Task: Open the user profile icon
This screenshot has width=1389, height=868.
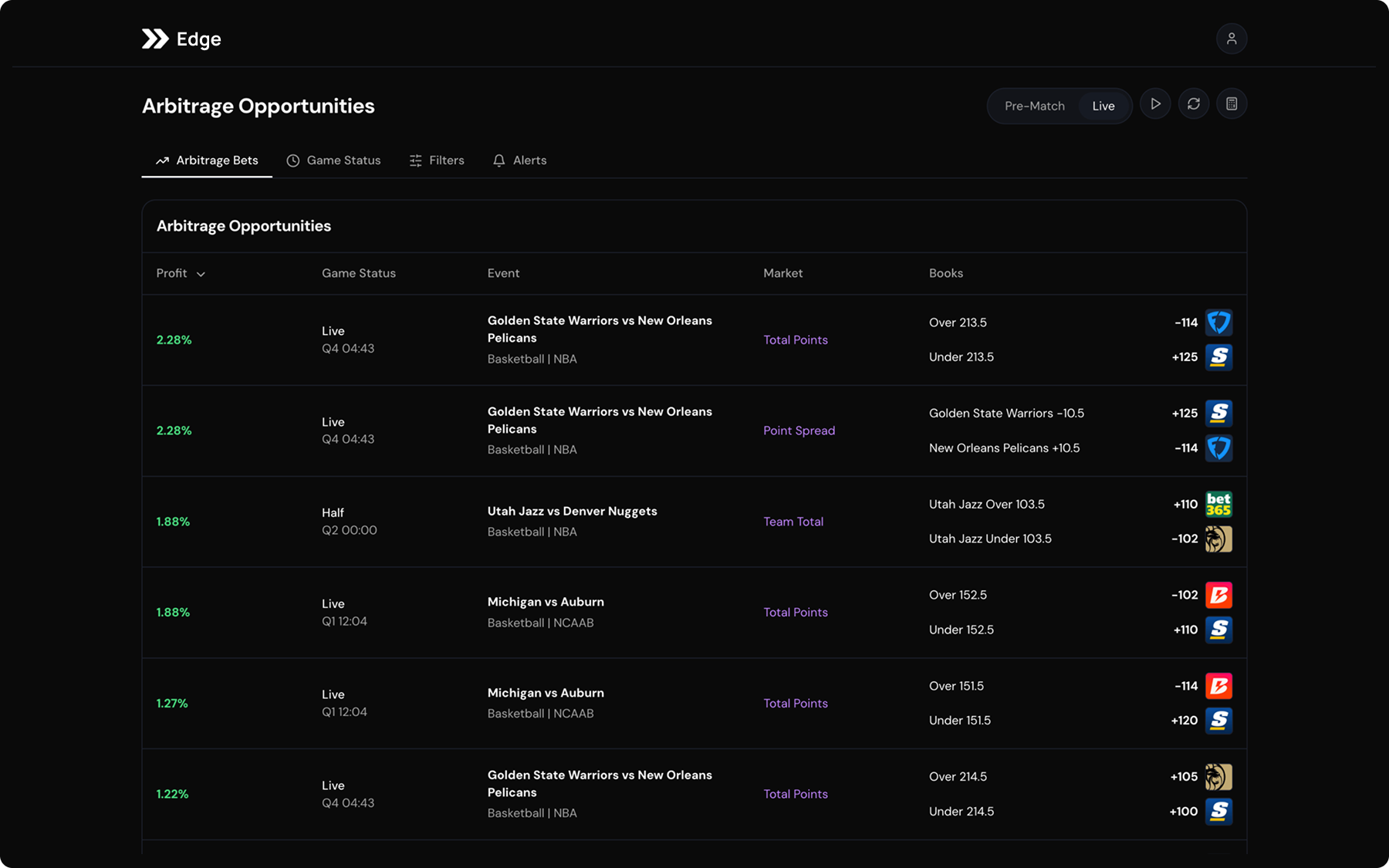Action: 1231,39
